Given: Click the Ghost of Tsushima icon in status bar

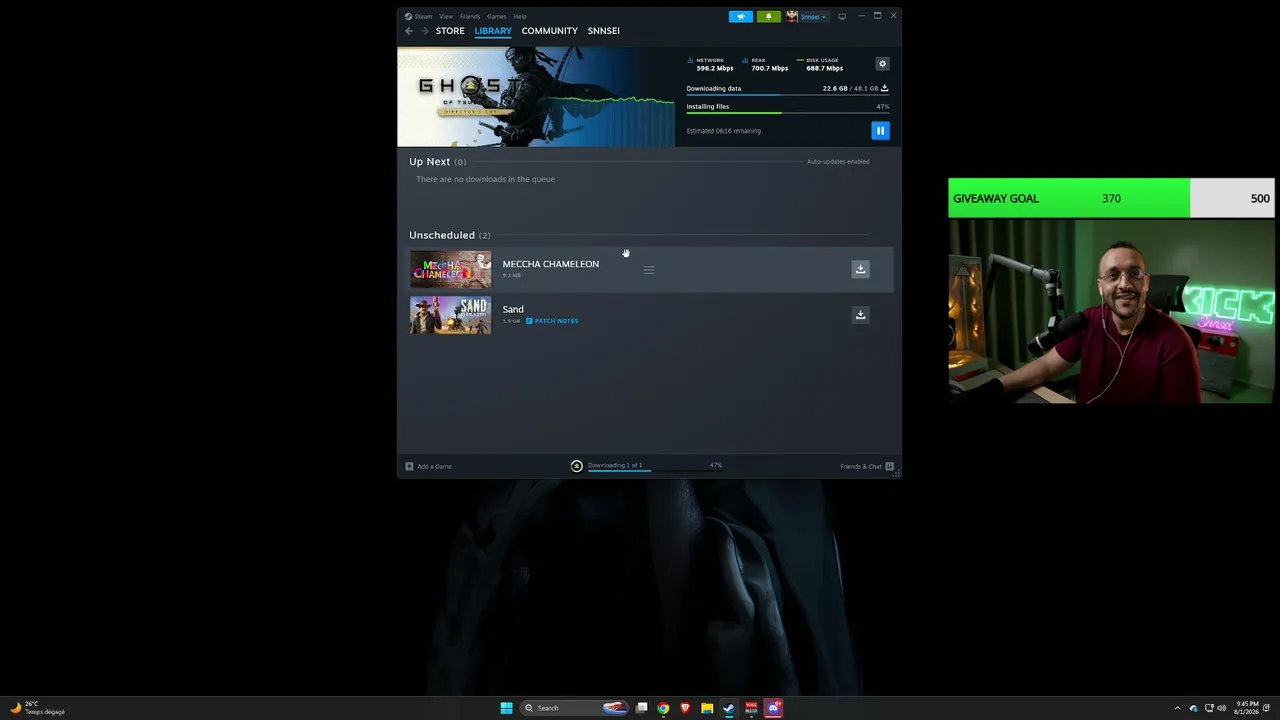Looking at the screenshot, I should 577,466.
